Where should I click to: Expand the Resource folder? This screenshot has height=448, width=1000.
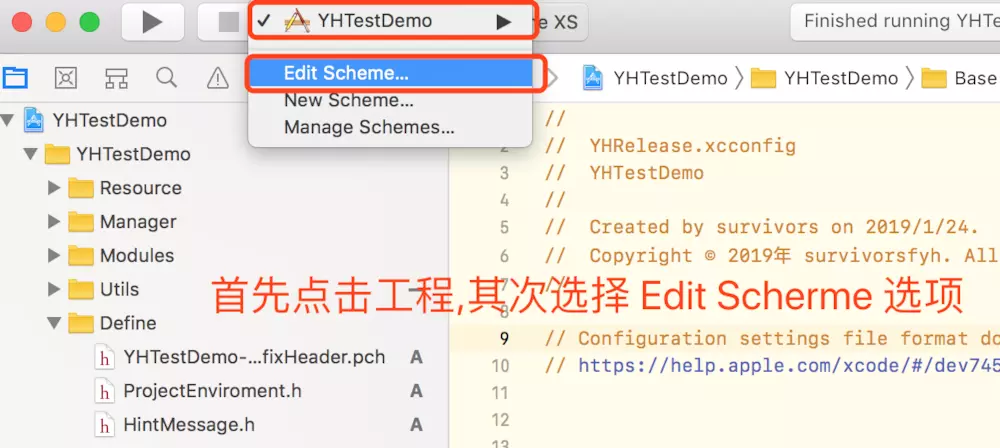54,188
